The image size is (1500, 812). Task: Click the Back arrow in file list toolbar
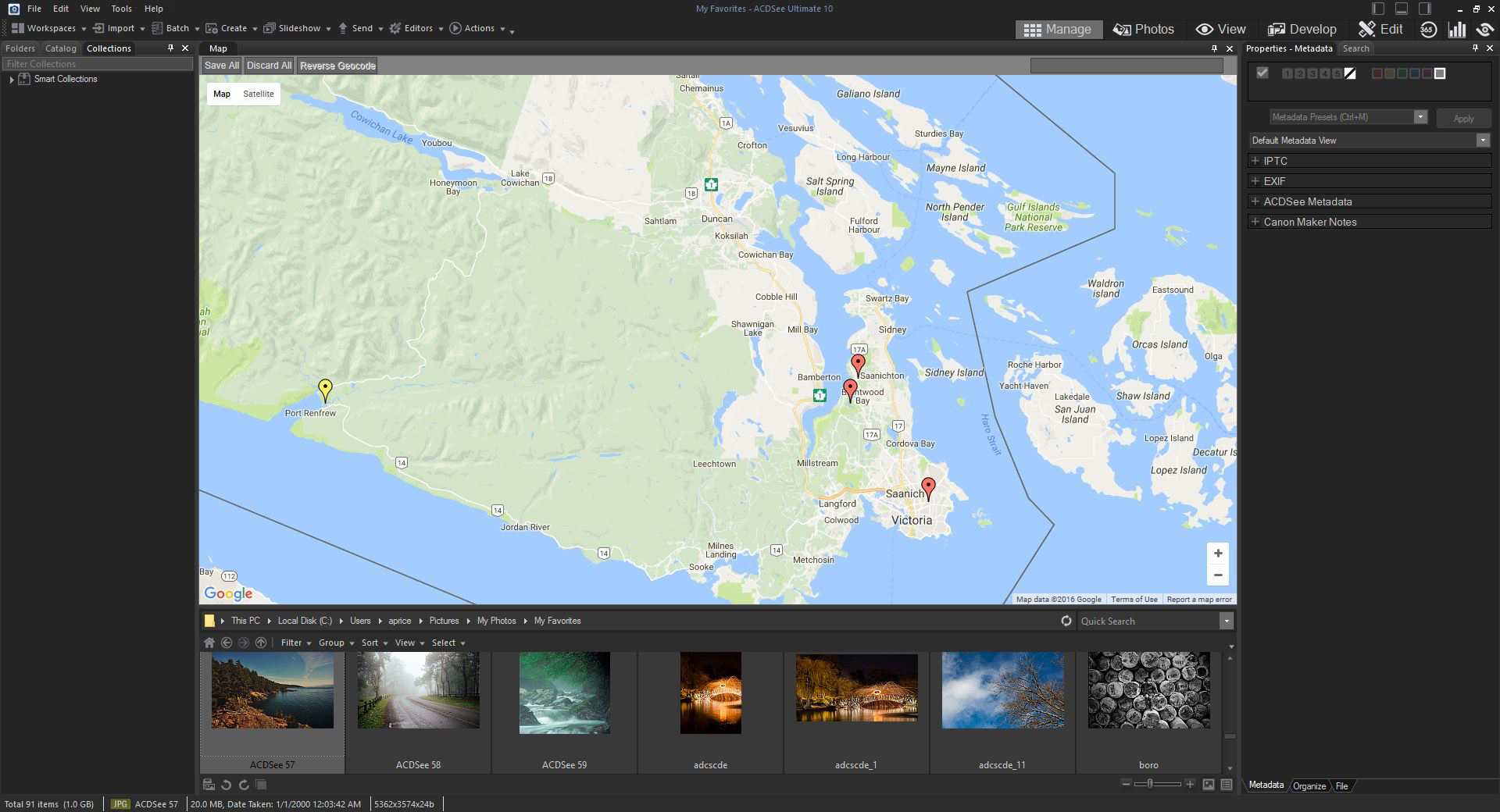[227, 643]
